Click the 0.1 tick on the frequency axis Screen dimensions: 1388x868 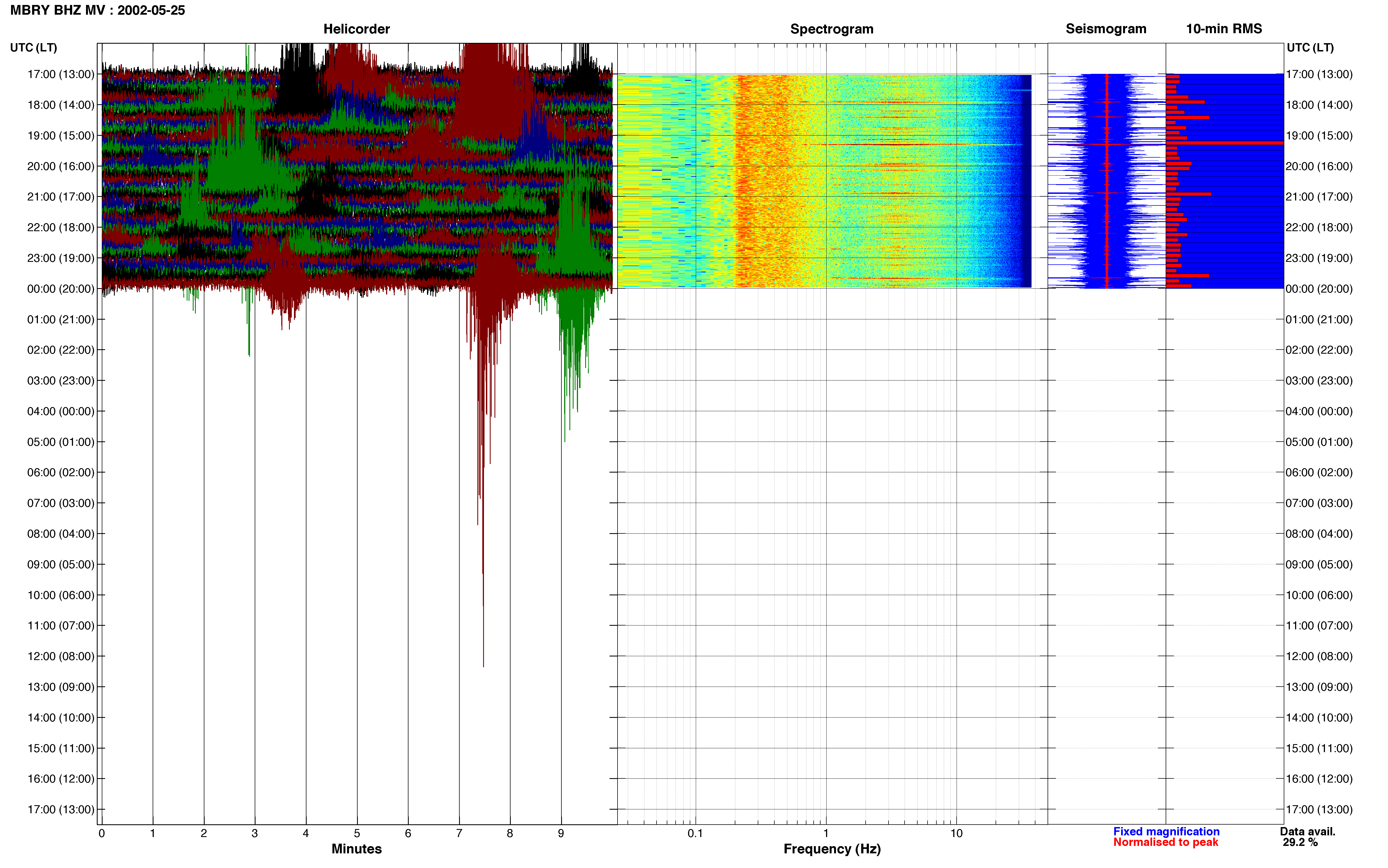pos(695,833)
